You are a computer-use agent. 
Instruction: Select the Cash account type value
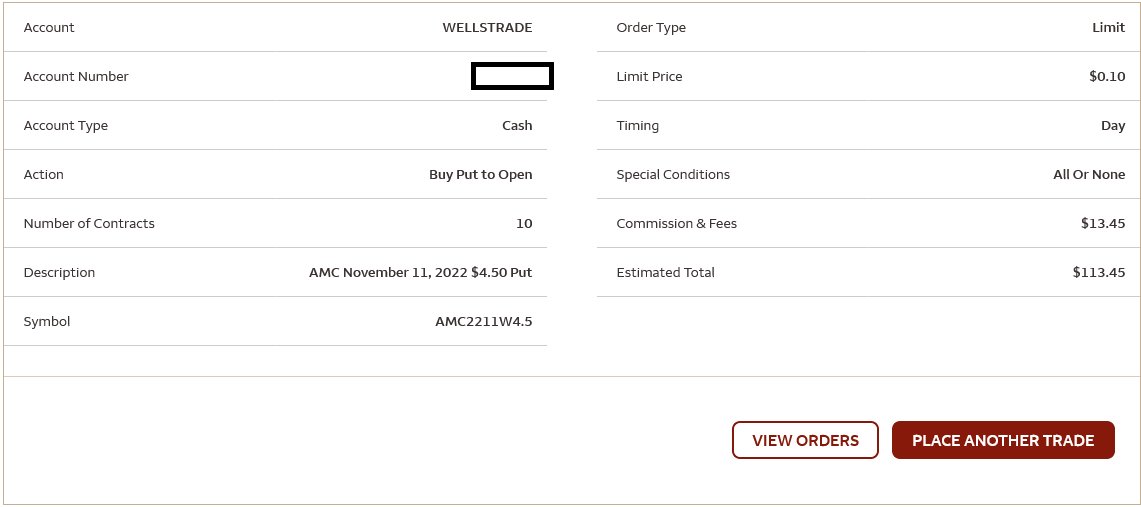(517, 126)
